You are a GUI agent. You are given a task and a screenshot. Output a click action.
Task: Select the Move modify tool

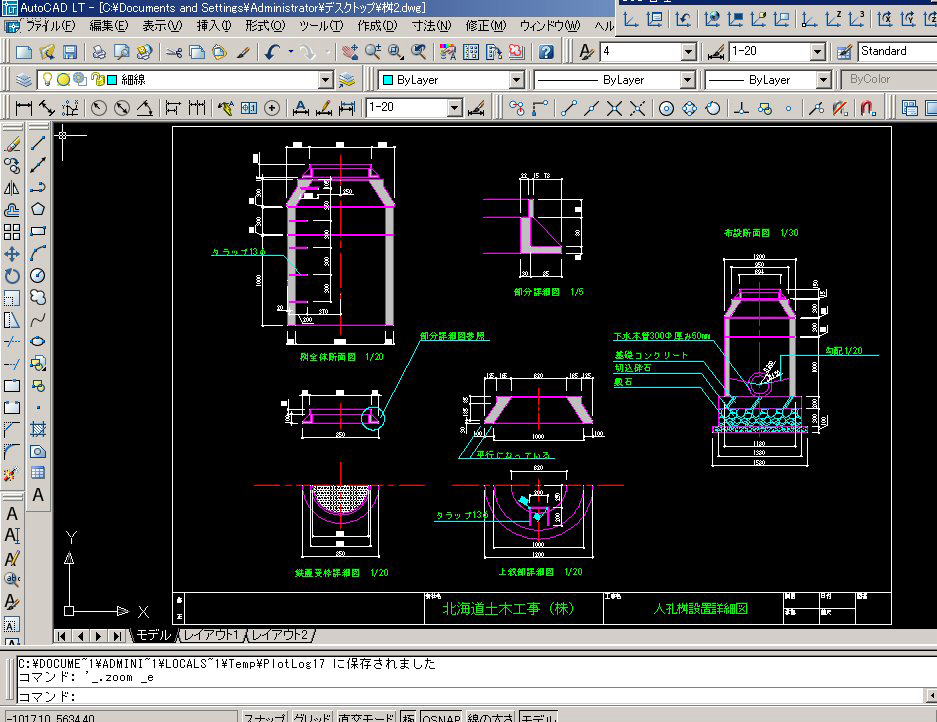coord(12,254)
